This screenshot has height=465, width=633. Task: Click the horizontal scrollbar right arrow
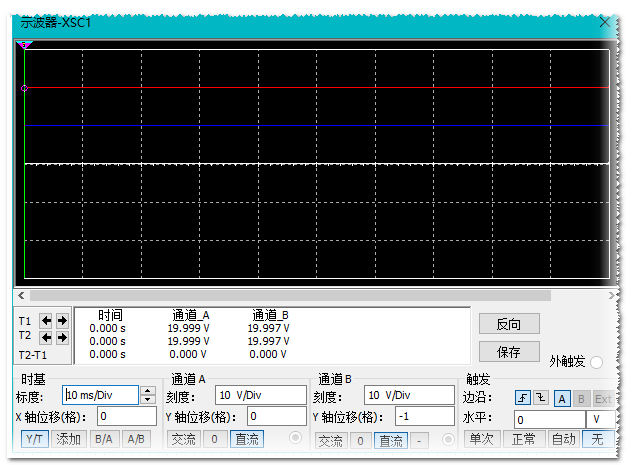pyautogui.click(x=612, y=296)
